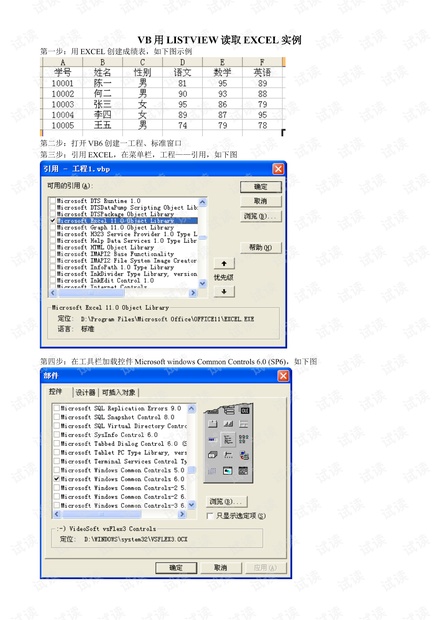Click 取消 in the 引用 dialog
This screenshot has width=440, height=620.
[261, 201]
